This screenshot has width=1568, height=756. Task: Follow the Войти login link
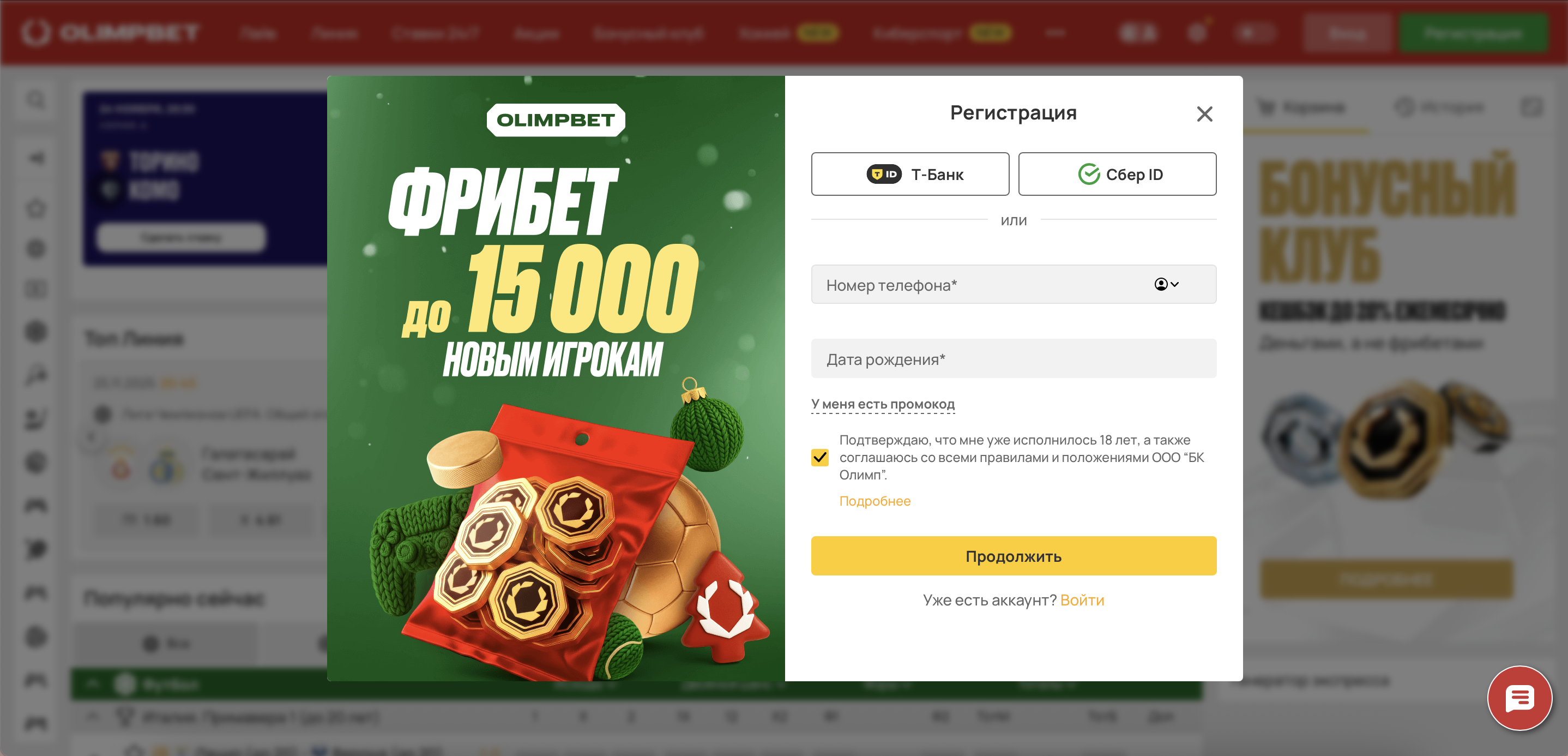point(1082,600)
